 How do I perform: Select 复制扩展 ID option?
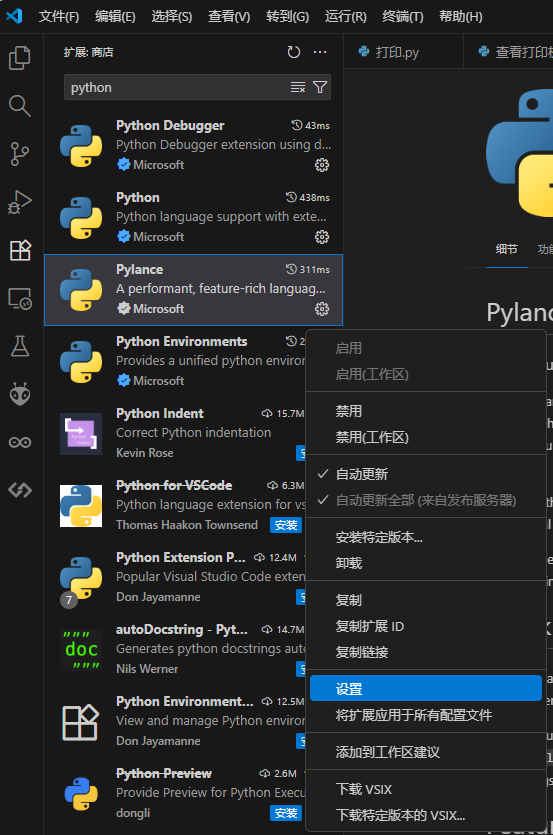click(426, 626)
